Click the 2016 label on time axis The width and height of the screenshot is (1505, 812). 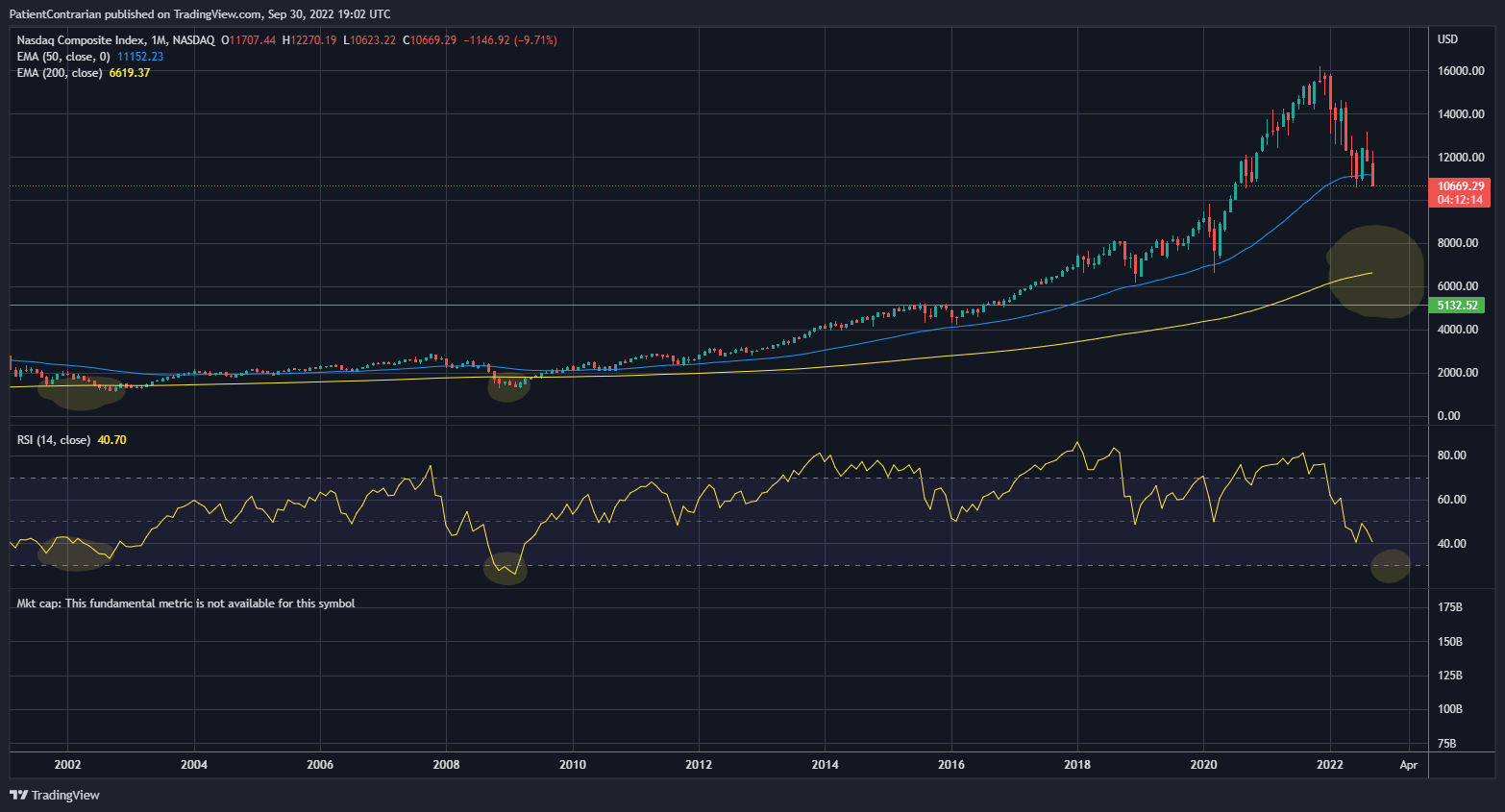click(x=951, y=765)
